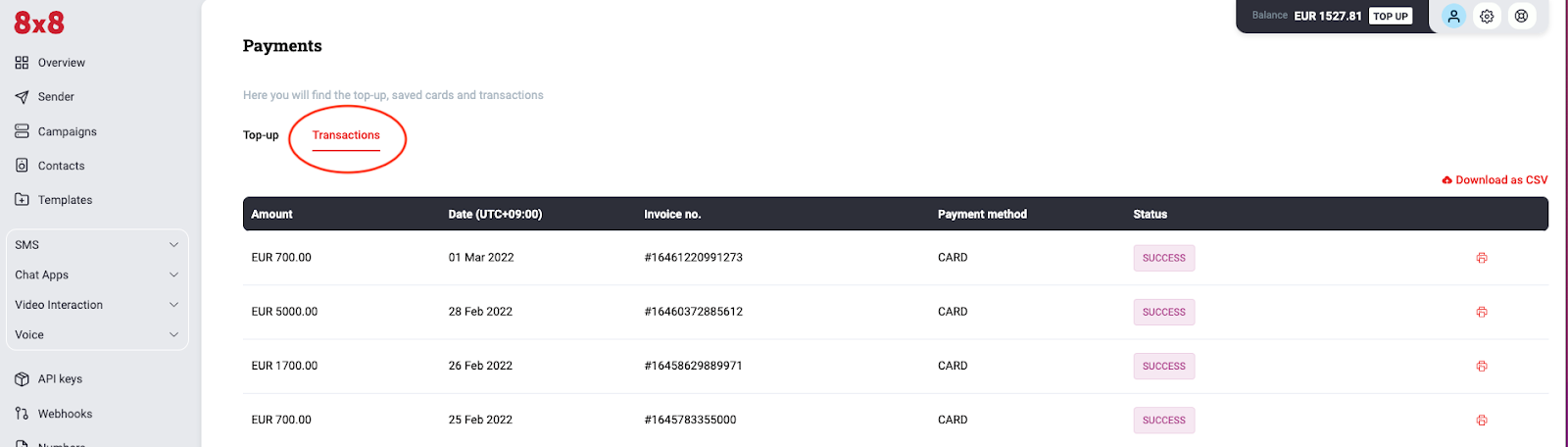Expand the Video Interaction chevron
The image size is (1568, 447).
173,305
